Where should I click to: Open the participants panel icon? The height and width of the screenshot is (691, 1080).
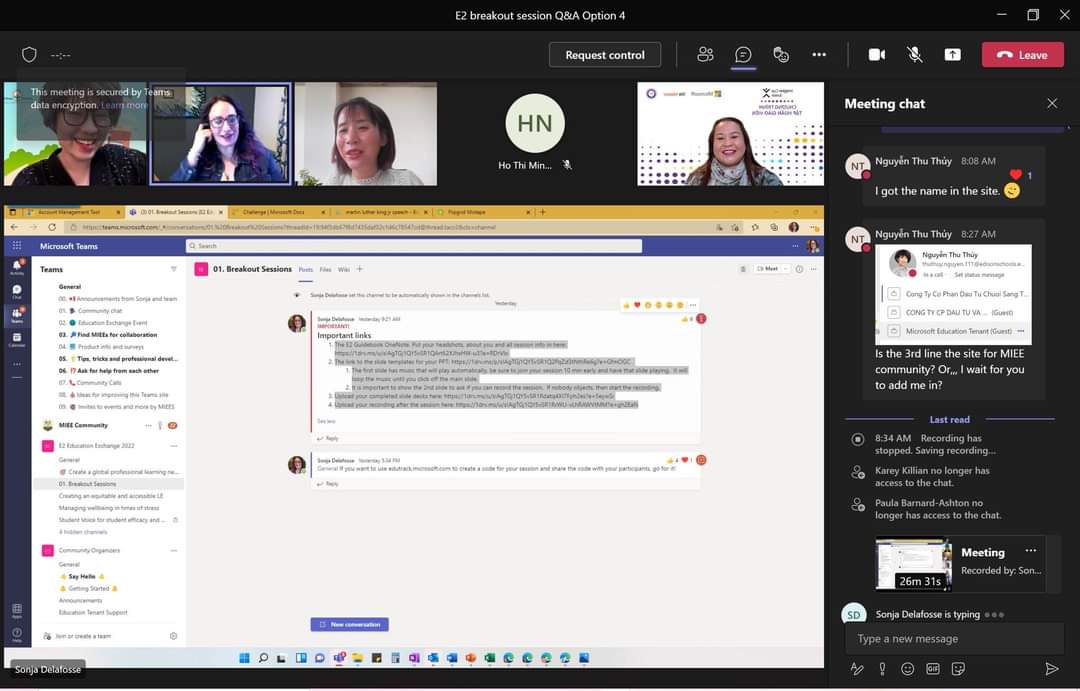(x=705, y=54)
